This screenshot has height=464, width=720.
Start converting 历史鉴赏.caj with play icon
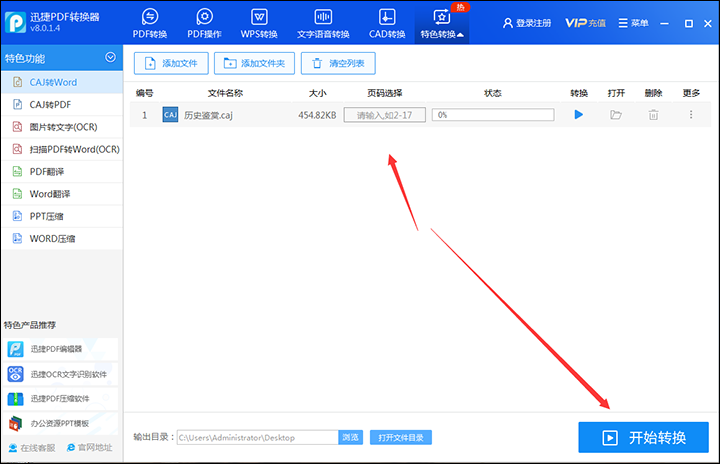tap(579, 114)
